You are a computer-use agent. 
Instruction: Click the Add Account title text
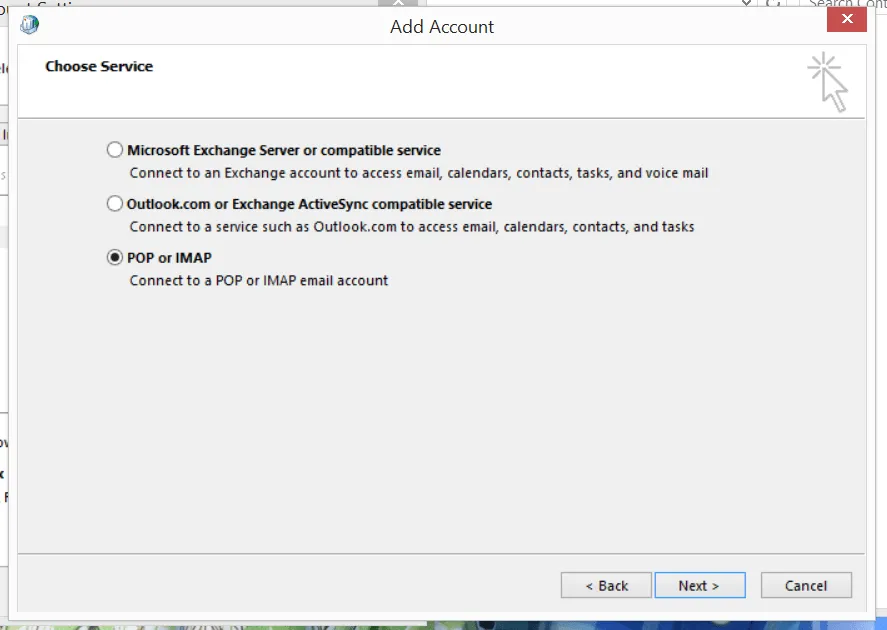coord(441,27)
